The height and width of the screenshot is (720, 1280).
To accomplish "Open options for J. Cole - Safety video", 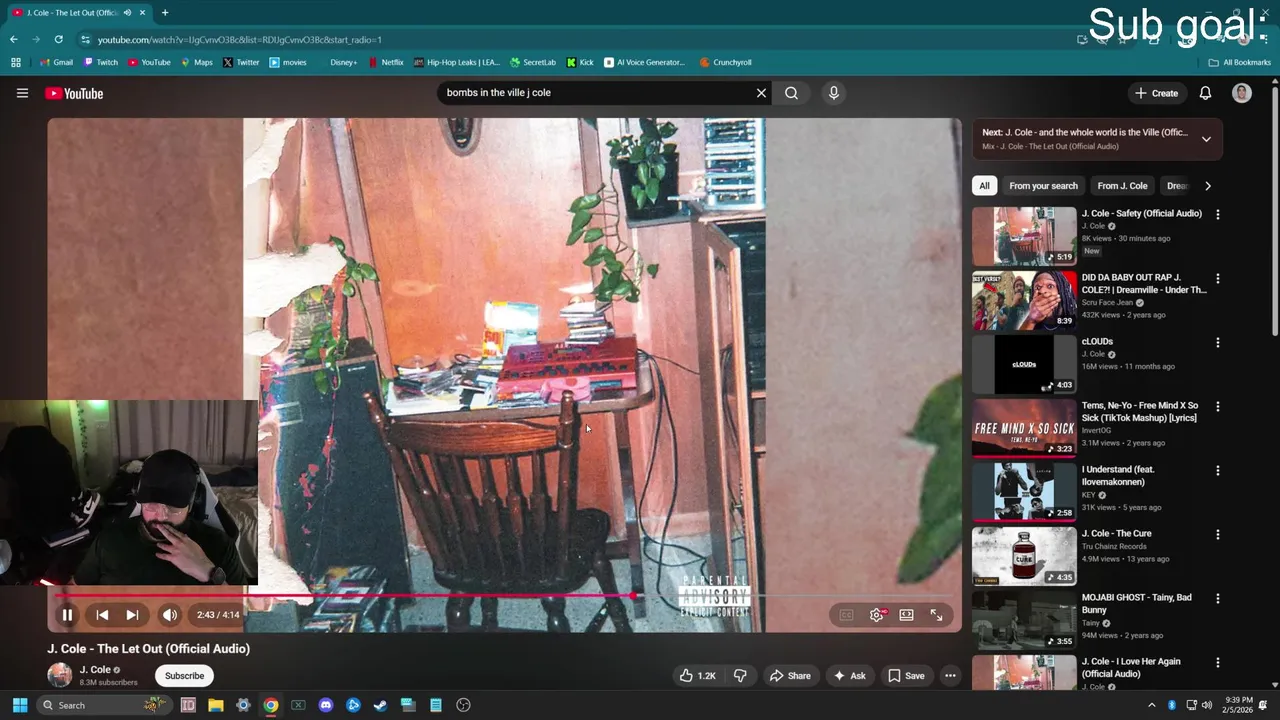I will [1217, 214].
